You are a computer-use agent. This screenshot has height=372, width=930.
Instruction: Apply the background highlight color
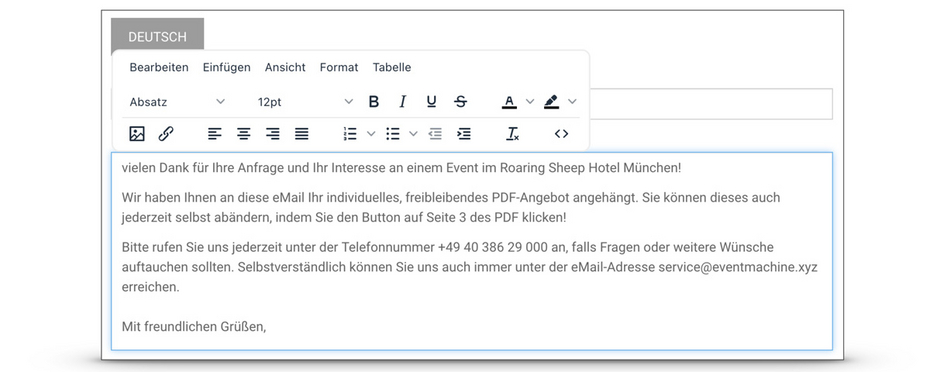(551, 101)
